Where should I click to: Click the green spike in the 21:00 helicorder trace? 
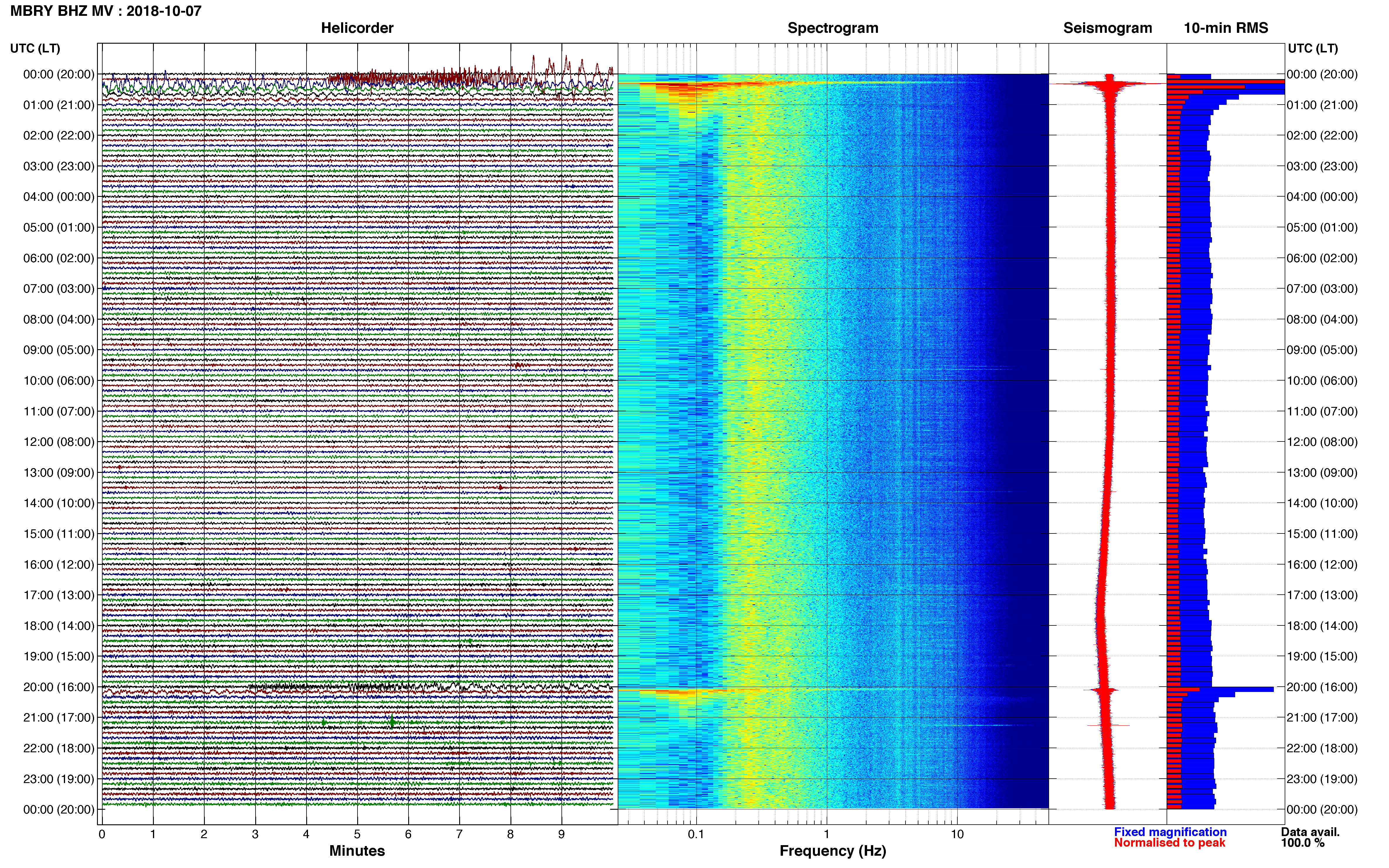[391, 721]
